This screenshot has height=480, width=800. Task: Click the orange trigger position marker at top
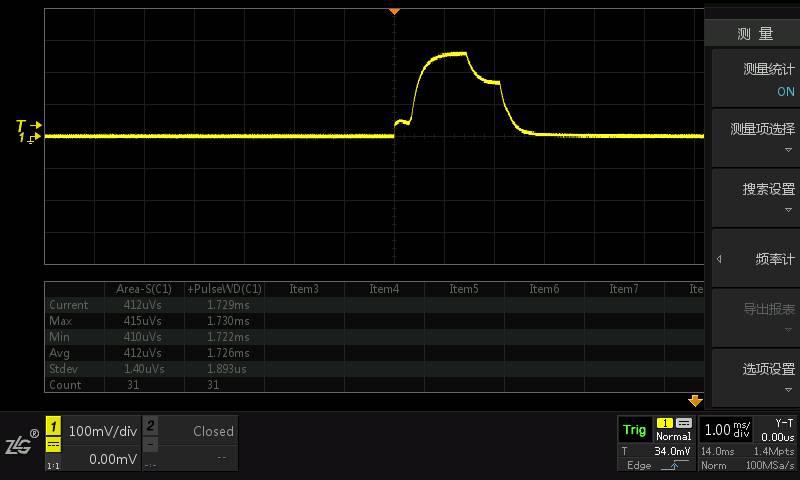tap(394, 11)
